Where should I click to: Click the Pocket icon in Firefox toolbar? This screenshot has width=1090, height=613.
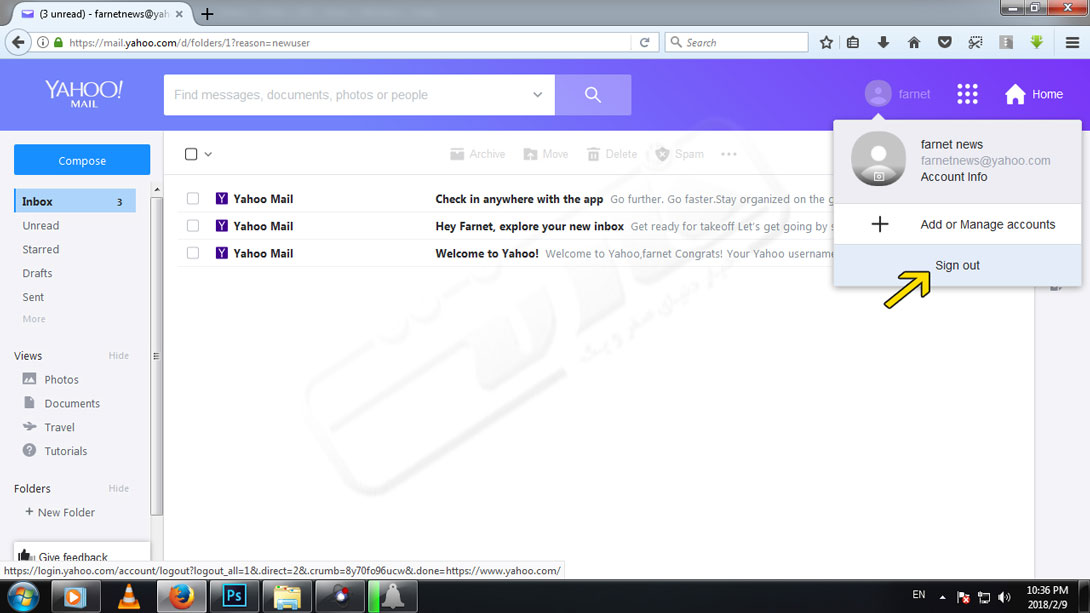coord(944,42)
